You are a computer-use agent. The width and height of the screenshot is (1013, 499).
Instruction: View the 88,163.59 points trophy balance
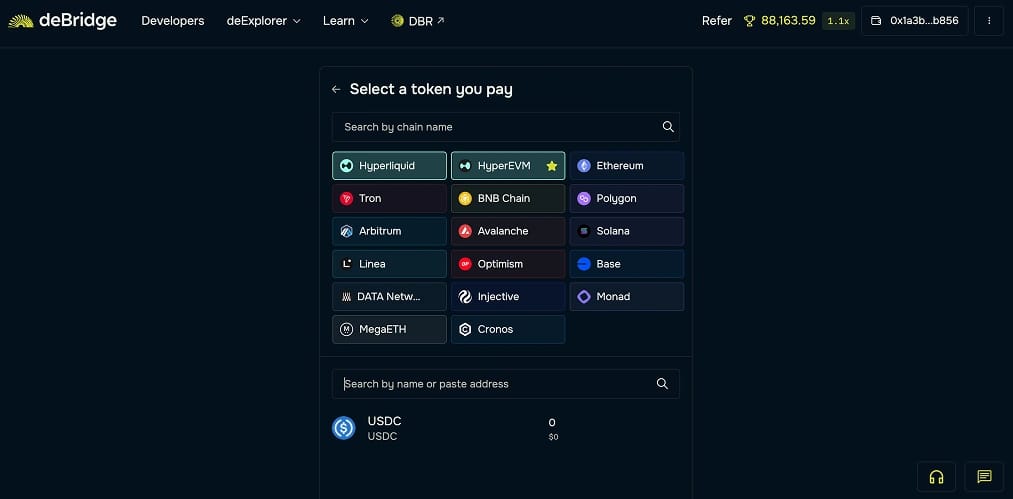pos(780,21)
